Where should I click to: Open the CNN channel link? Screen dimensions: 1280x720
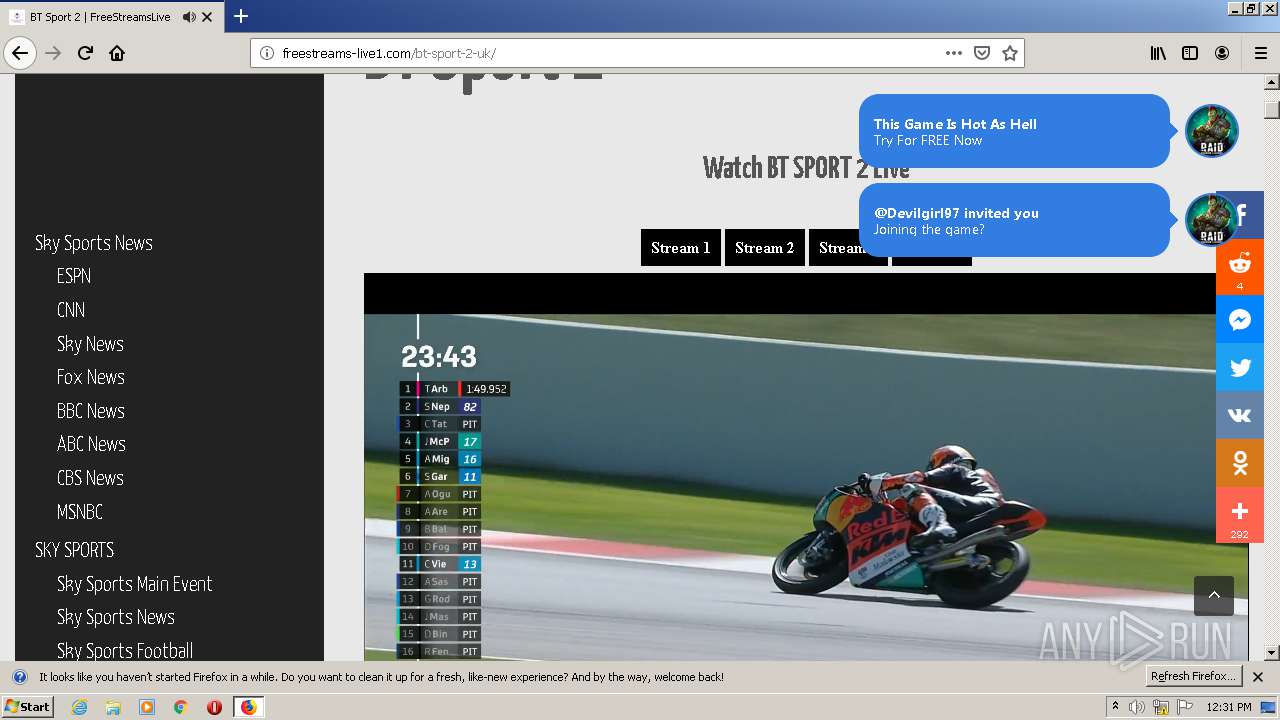coord(71,310)
